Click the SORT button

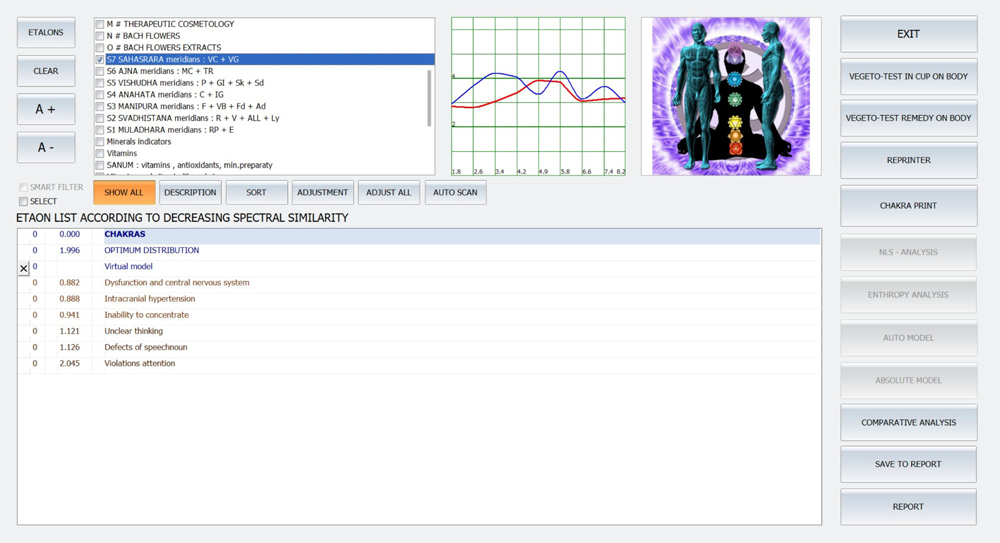256,192
